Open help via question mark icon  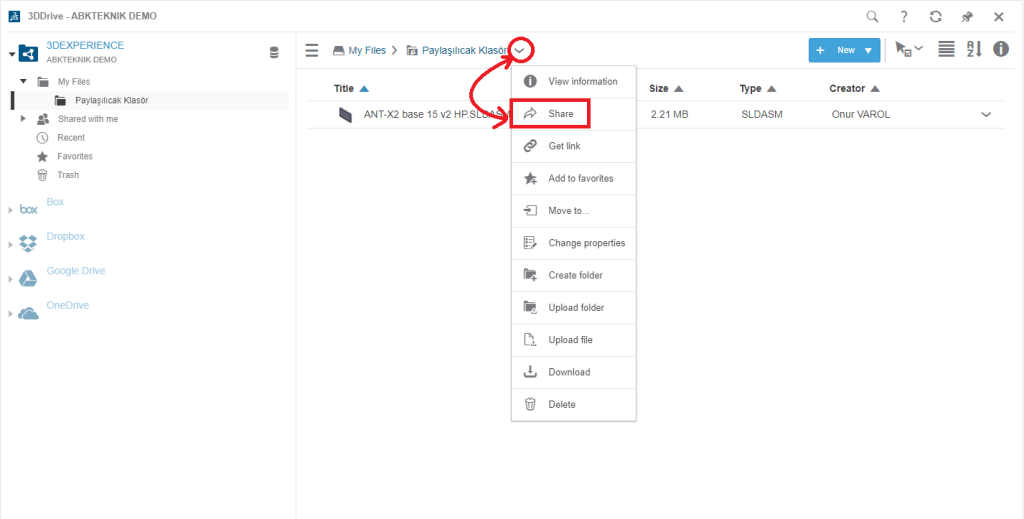904,17
